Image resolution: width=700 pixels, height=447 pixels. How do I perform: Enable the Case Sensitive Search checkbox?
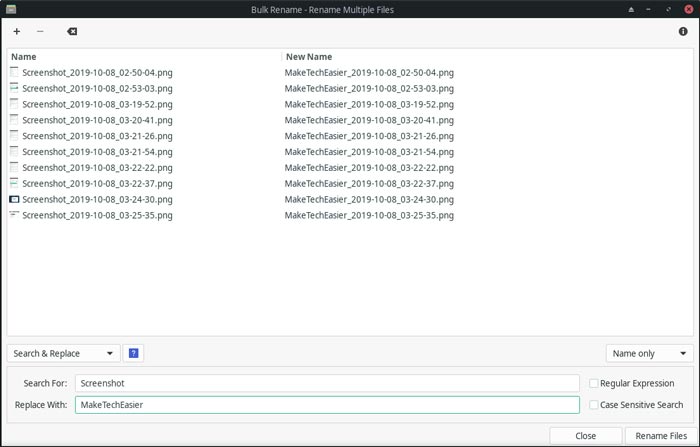594,405
